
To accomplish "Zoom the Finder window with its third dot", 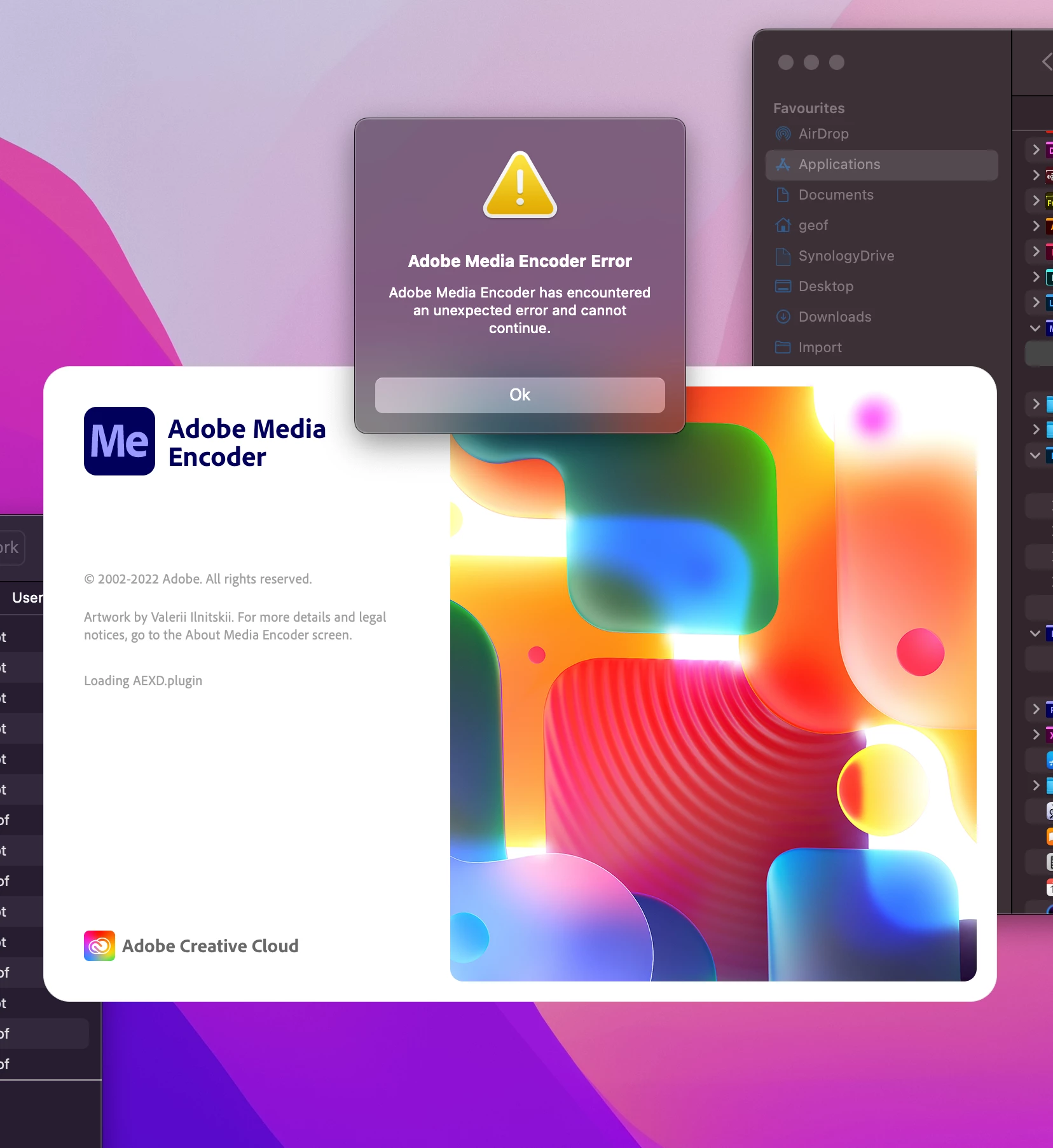I will (837, 62).
